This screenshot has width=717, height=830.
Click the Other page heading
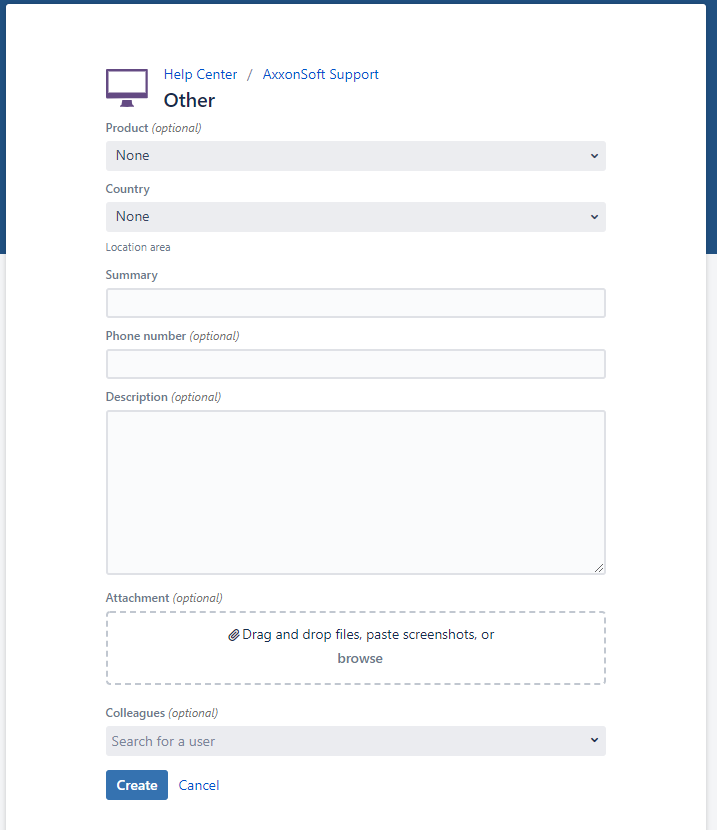point(189,100)
